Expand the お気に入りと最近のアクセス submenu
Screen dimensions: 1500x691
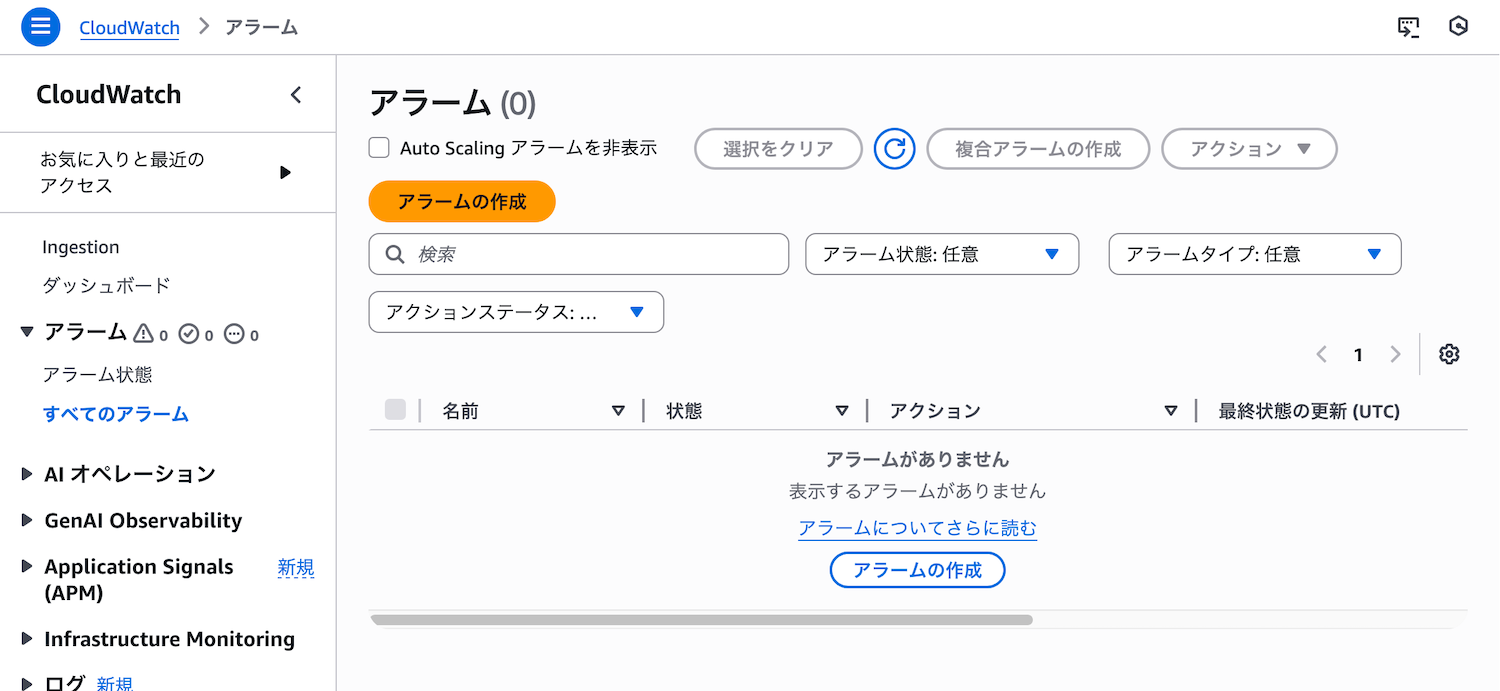tap(285, 172)
